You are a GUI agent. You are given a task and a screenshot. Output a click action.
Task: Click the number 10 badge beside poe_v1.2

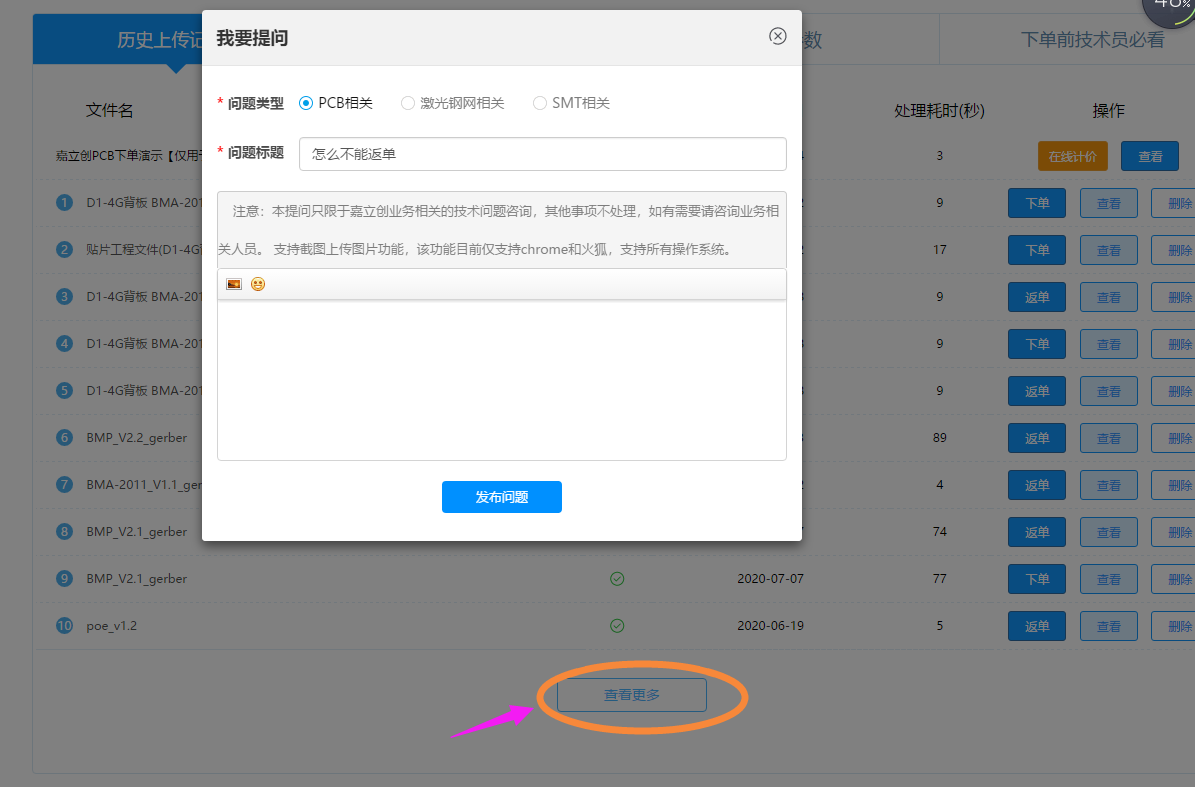pyautogui.click(x=64, y=625)
